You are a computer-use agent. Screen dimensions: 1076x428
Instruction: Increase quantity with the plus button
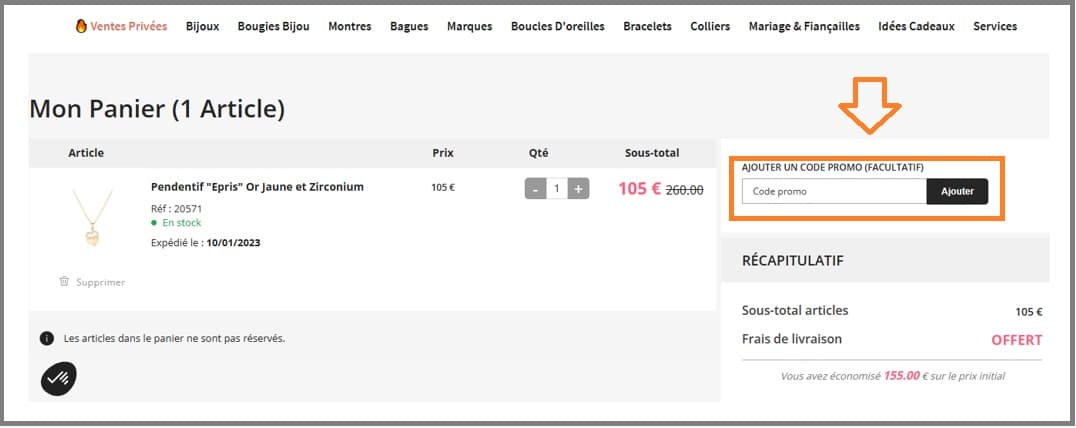[578, 189]
